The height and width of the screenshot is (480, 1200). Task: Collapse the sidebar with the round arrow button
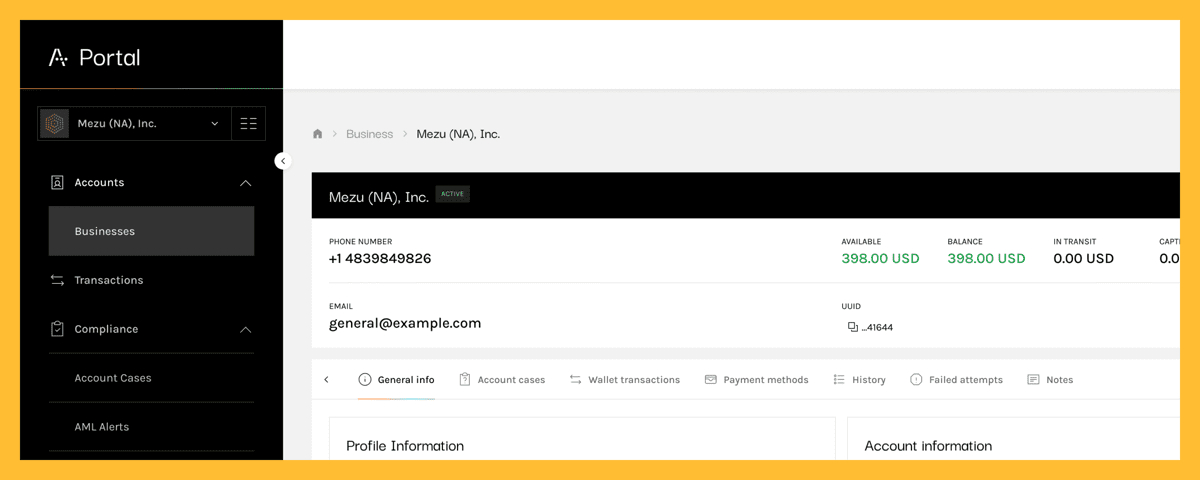[283, 161]
